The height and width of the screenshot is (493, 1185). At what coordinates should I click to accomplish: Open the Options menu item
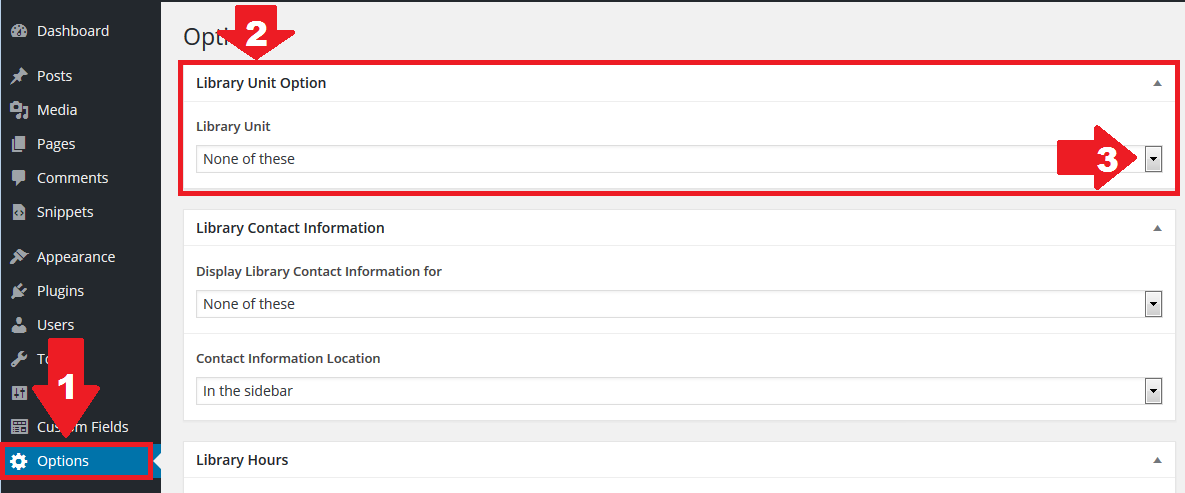pyautogui.click(x=63, y=461)
